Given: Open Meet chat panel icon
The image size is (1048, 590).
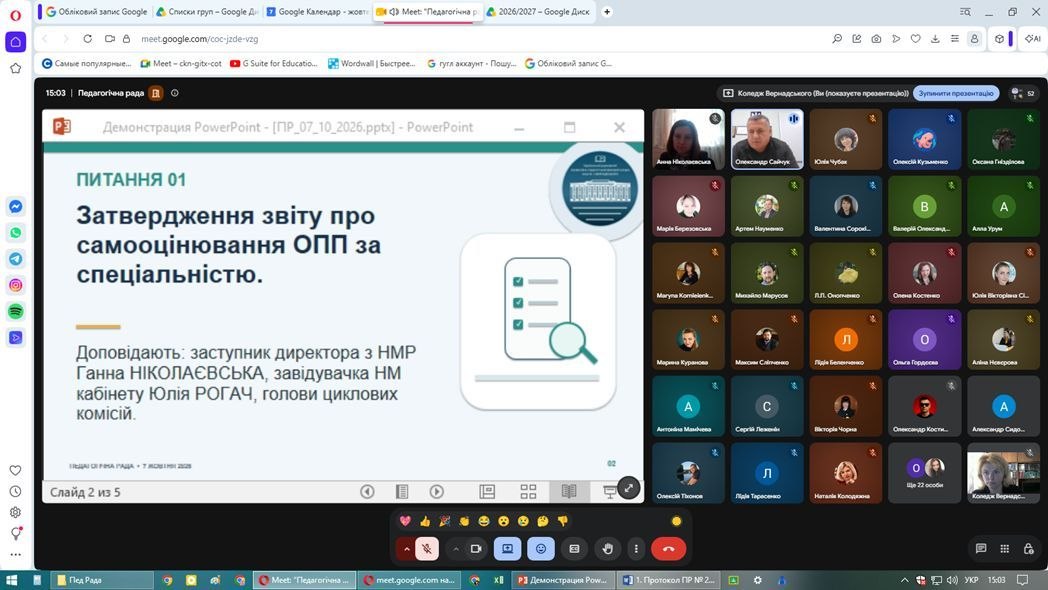Looking at the screenshot, I should click(x=980, y=549).
